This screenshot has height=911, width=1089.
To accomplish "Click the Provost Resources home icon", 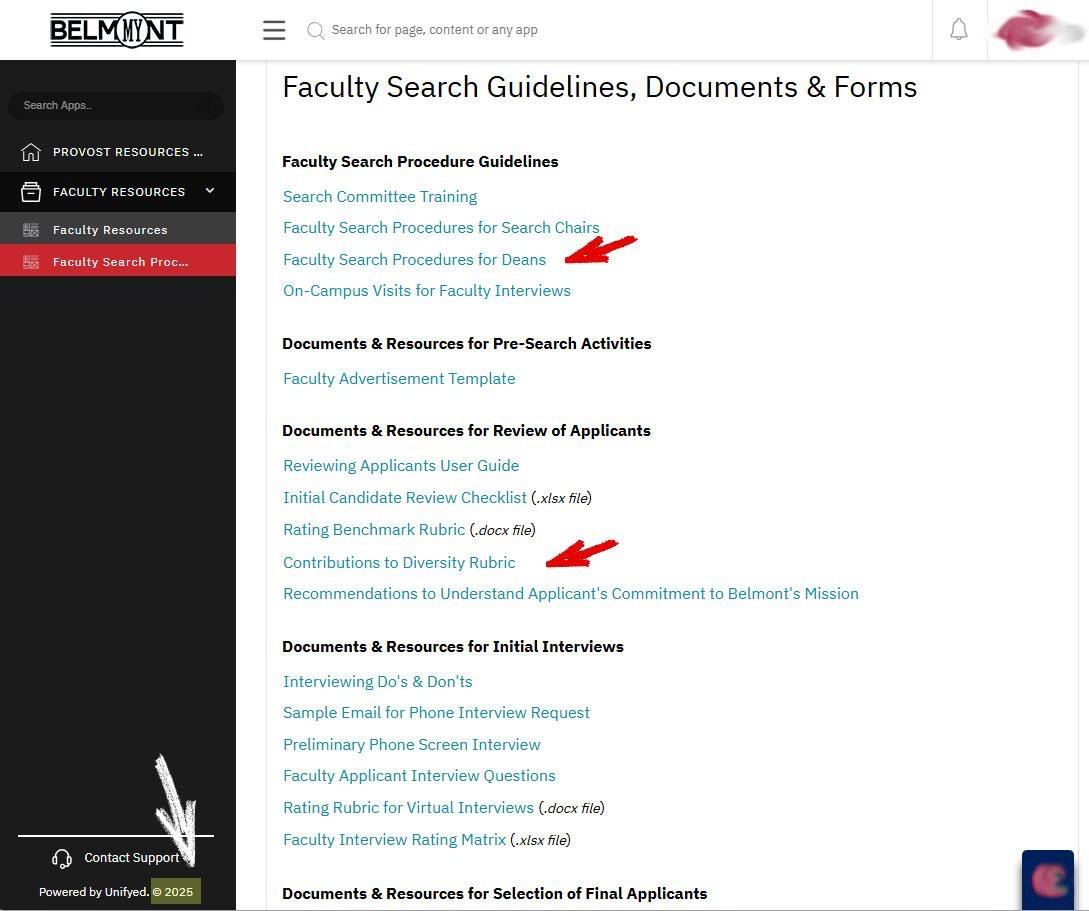I will (31, 152).
